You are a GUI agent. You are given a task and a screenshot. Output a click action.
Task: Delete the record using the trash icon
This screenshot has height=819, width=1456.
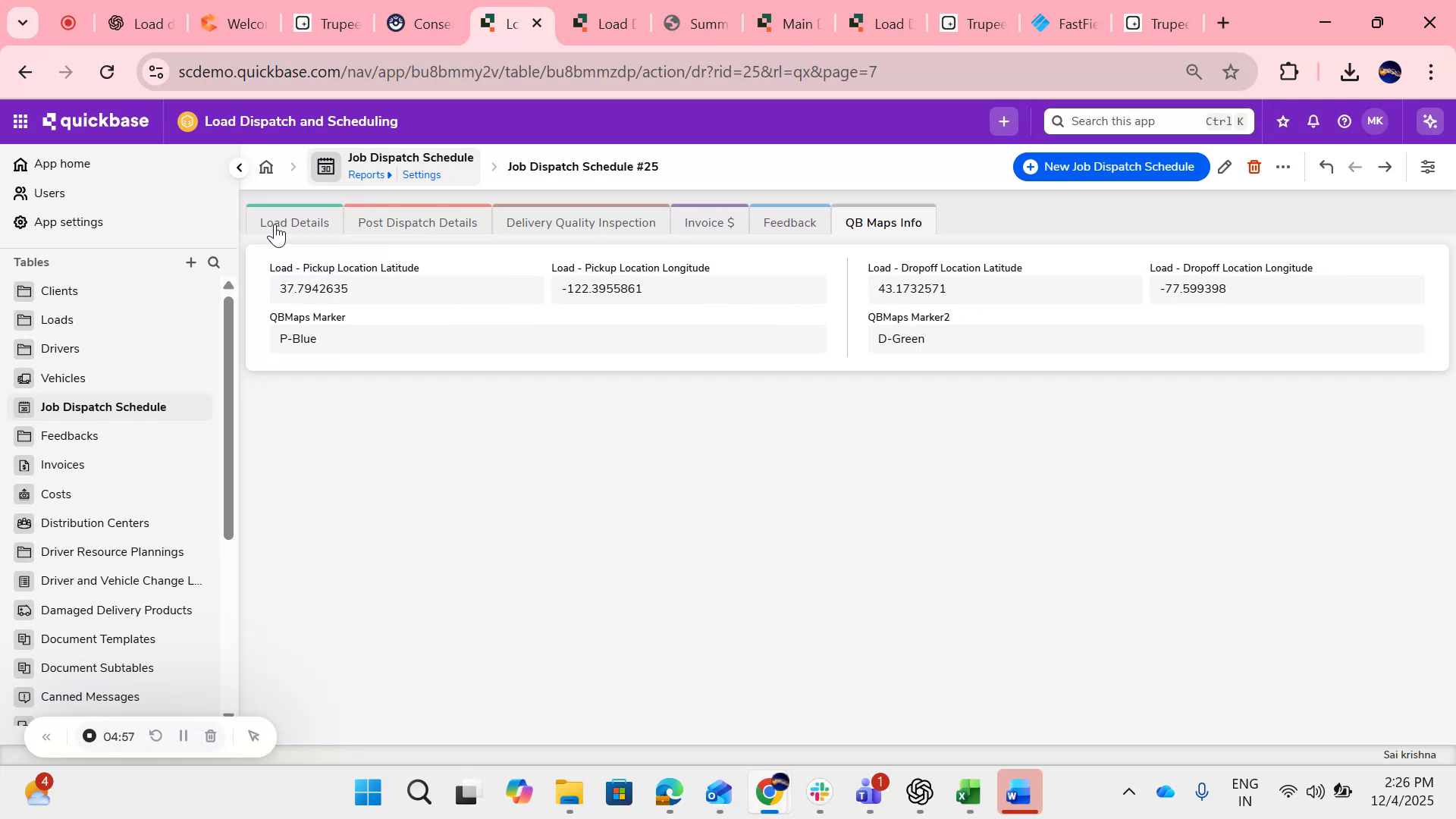1254,167
